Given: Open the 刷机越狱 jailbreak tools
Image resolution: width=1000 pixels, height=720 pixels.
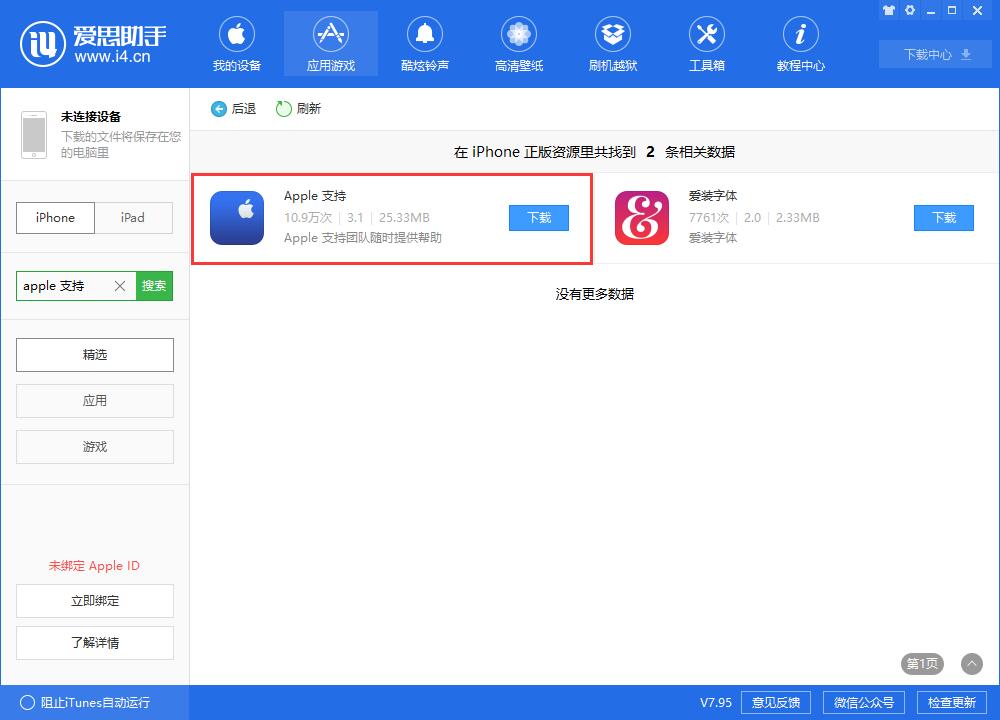Looking at the screenshot, I should click(612, 43).
